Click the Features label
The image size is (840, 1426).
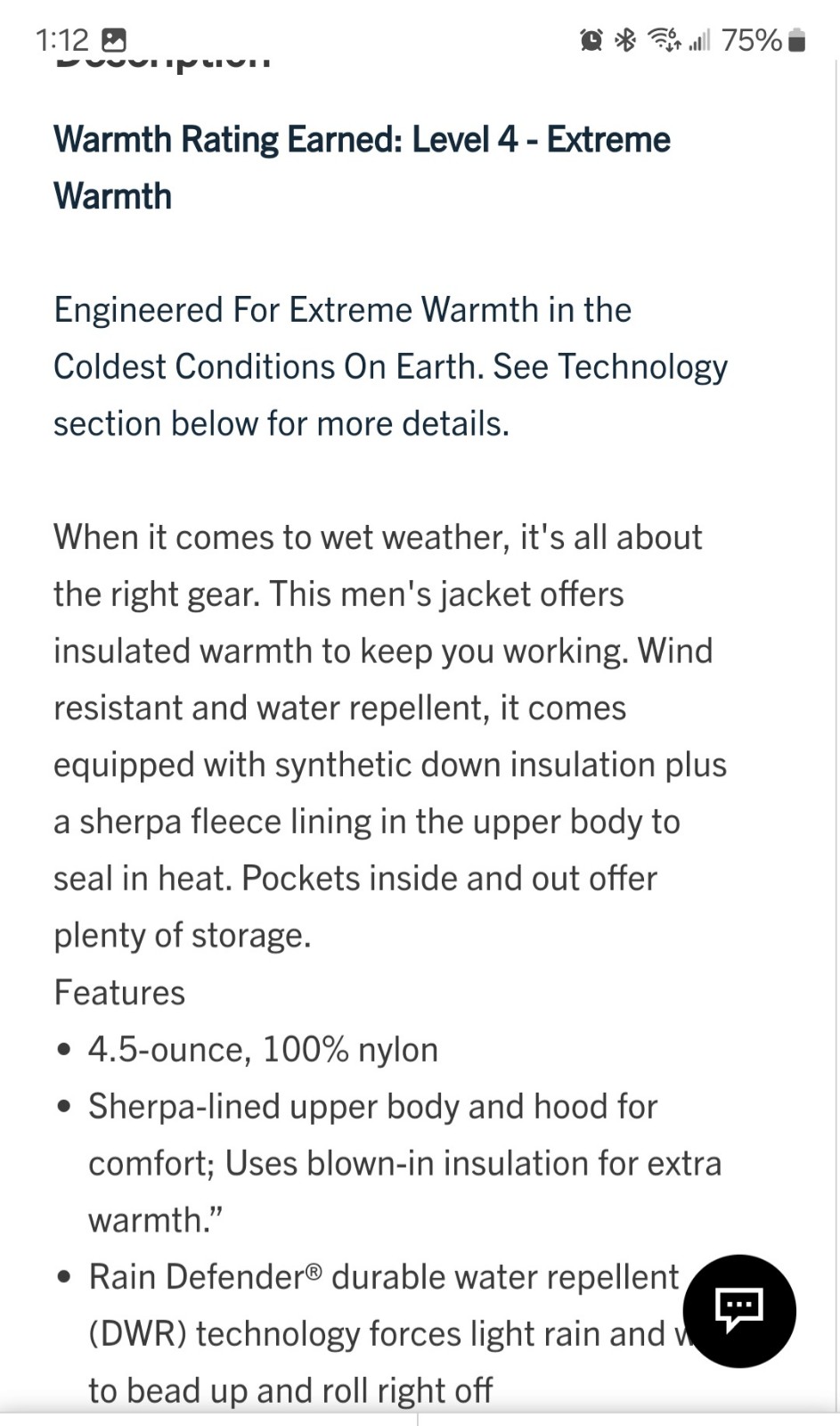point(119,993)
